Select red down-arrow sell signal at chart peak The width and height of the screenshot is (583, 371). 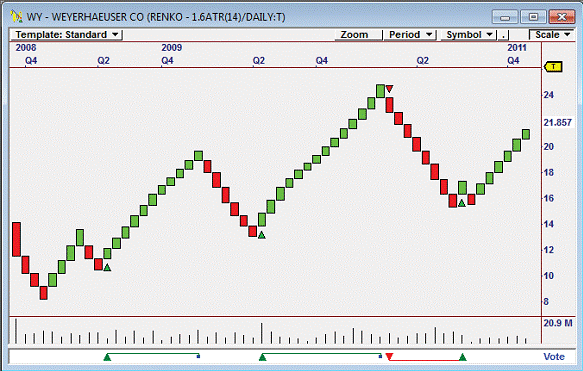pos(389,89)
